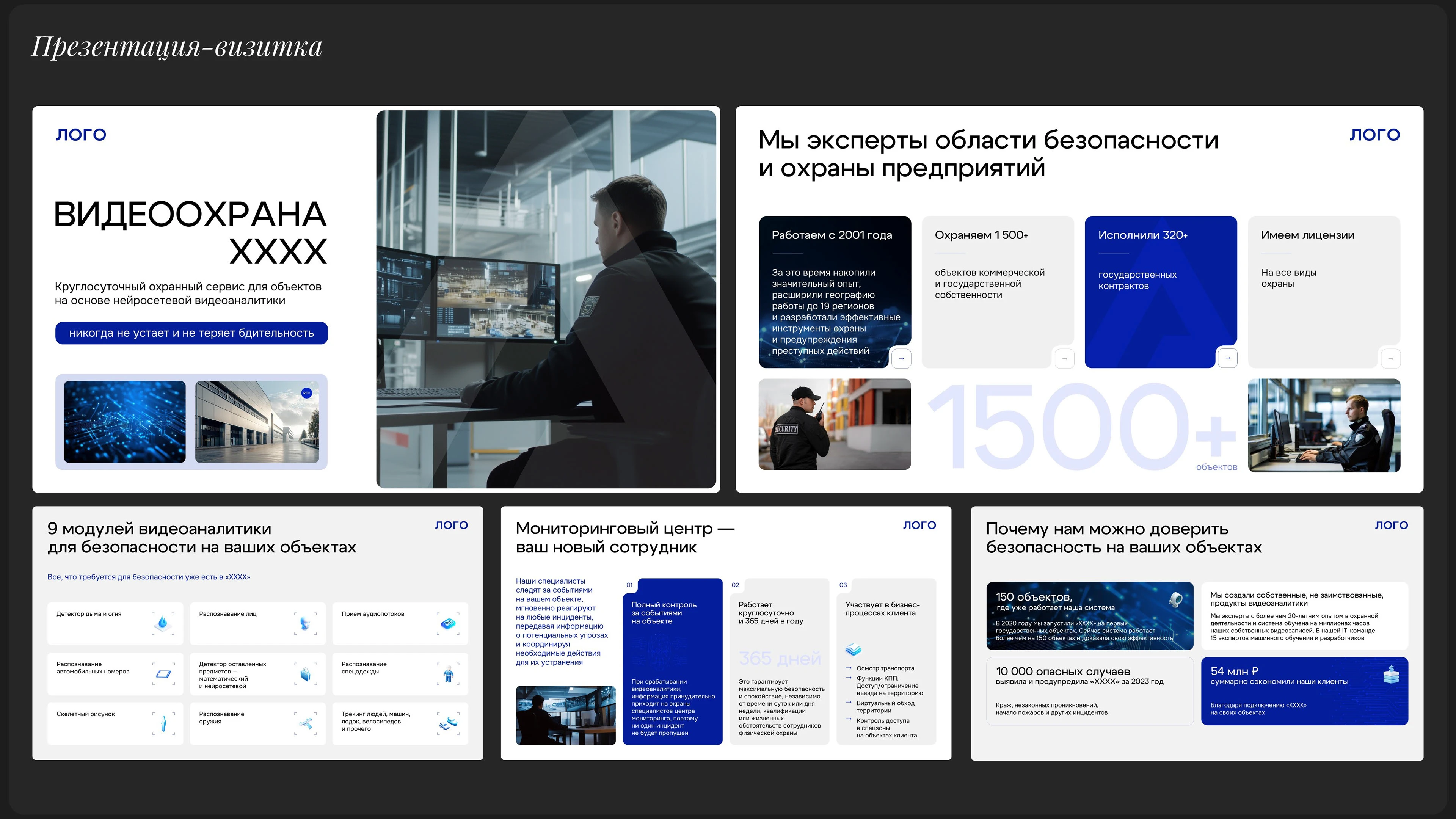Click the 'Мониторинговый центр — ваш новый сотрудник' heading

coord(625,538)
